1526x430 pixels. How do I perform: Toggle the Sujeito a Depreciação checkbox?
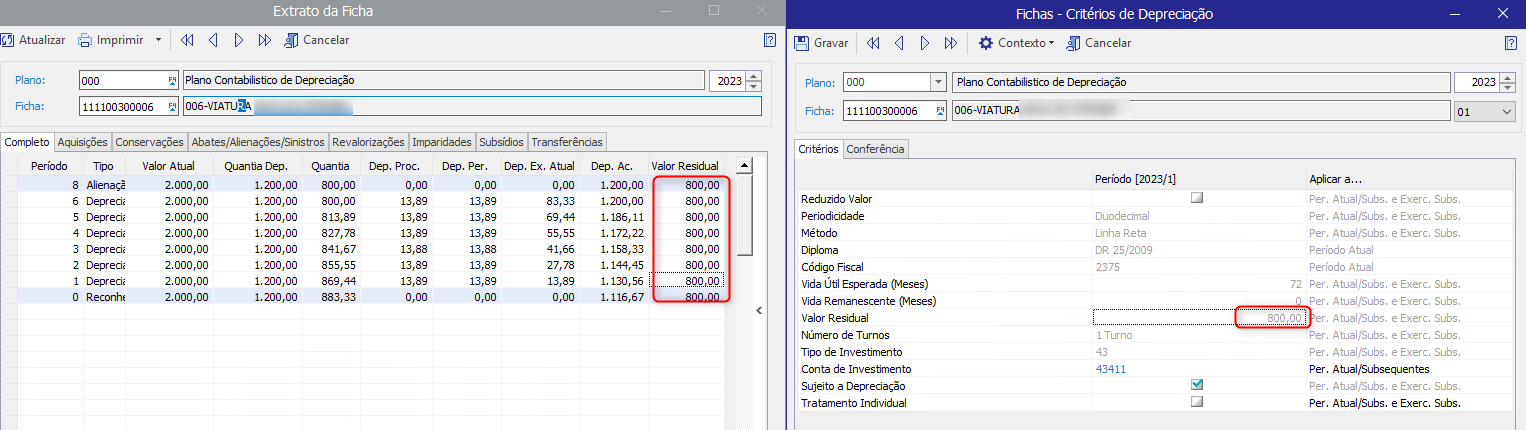coord(1196,385)
